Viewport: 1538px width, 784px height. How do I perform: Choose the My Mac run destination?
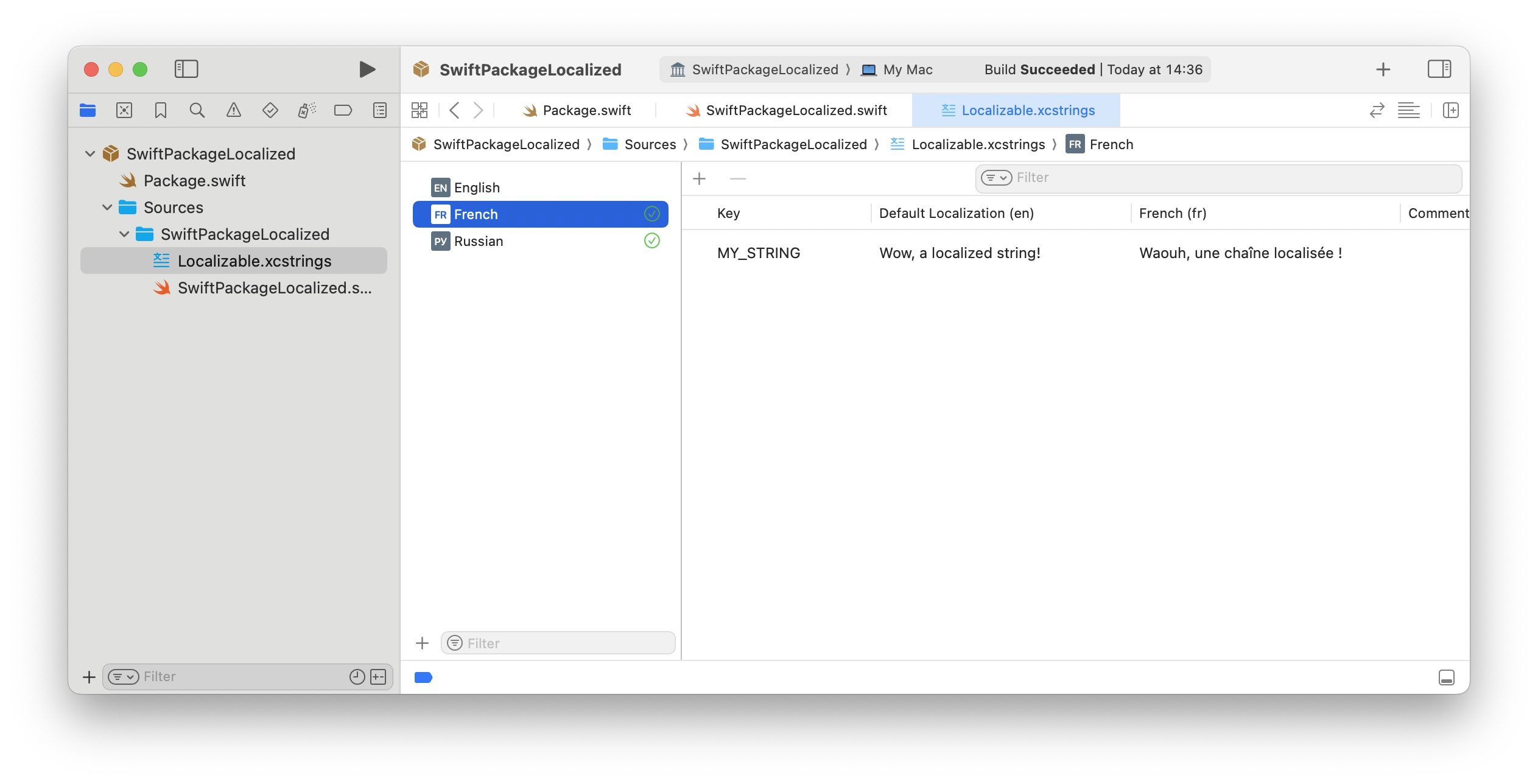pos(896,69)
